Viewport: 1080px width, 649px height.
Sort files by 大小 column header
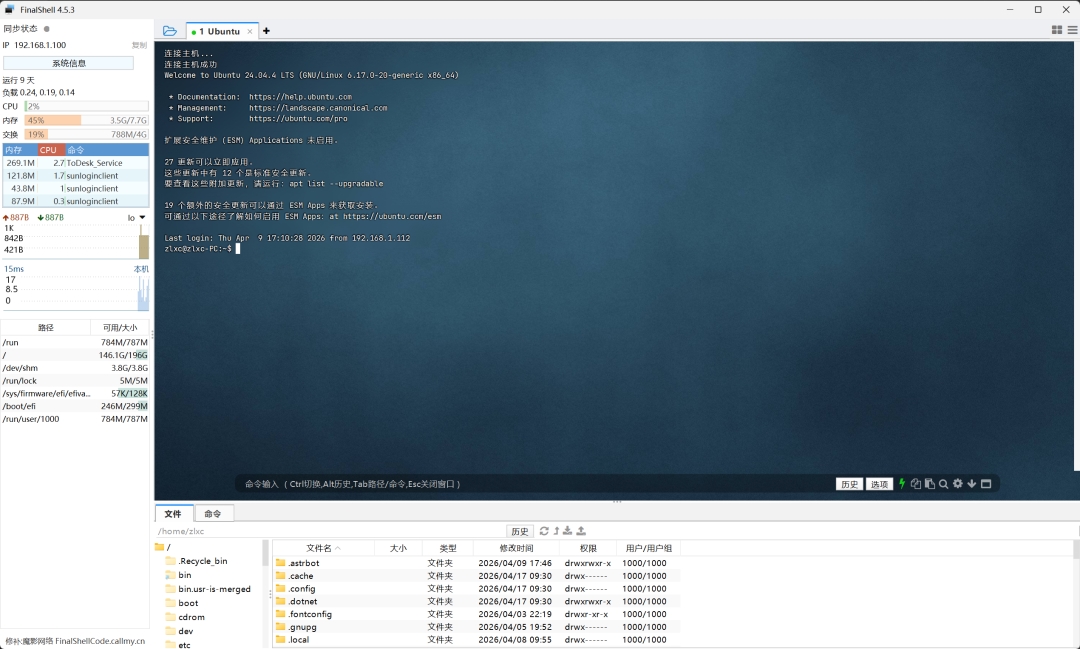pos(398,548)
